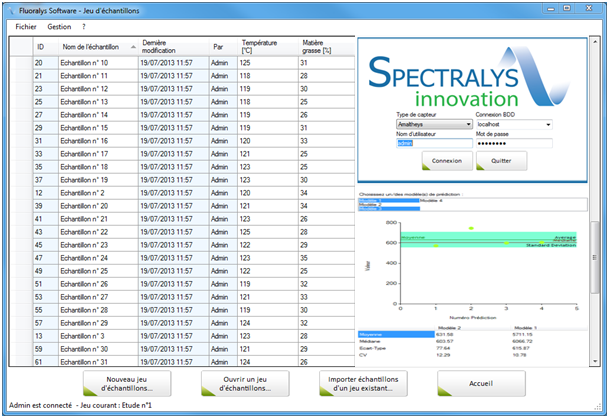Close the Fluoralys Software window
Screen dimensions: 609x418
(x=586, y=7)
